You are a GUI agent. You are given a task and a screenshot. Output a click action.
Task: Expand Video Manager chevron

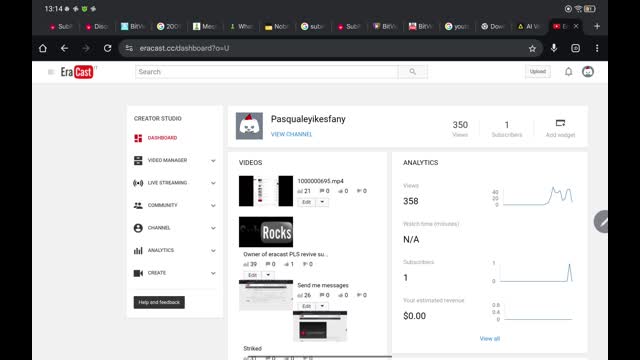point(213,161)
